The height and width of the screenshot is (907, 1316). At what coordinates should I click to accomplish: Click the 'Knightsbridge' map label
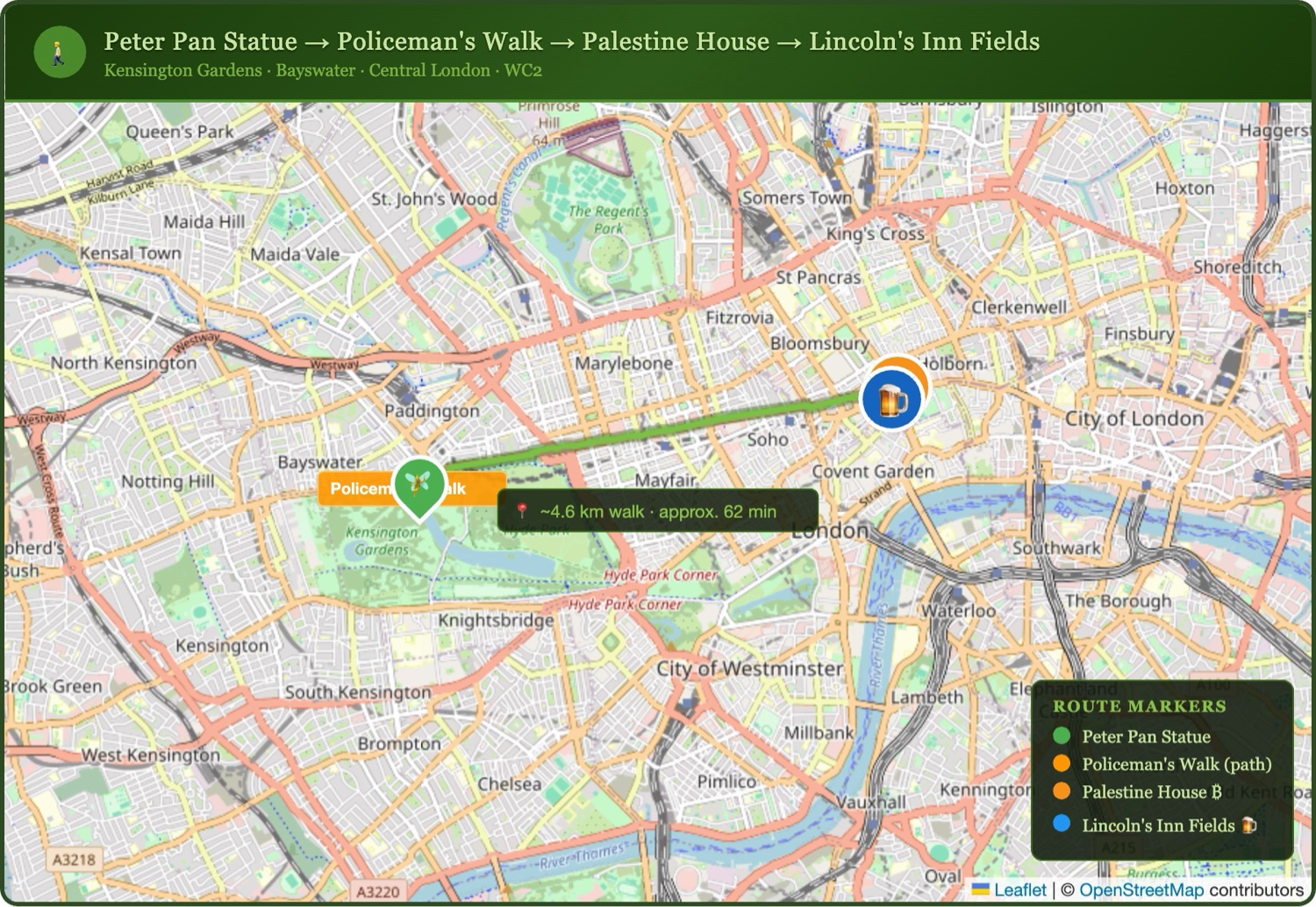click(x=497, y=620)
